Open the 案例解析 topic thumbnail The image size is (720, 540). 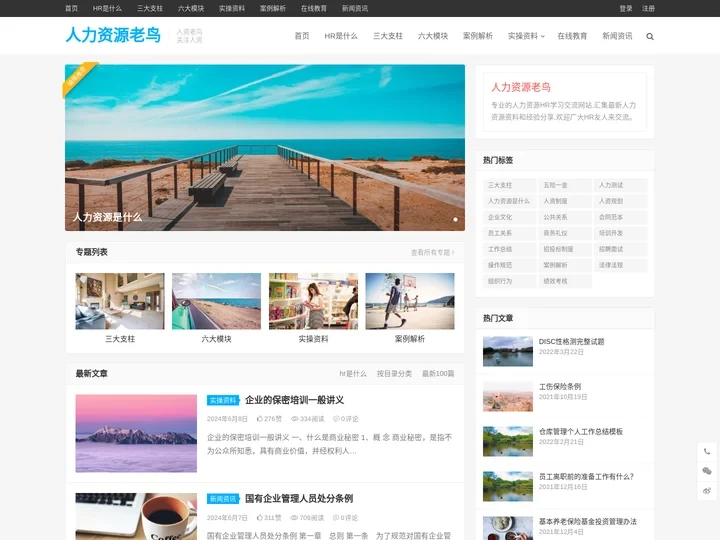pos(410,301)
